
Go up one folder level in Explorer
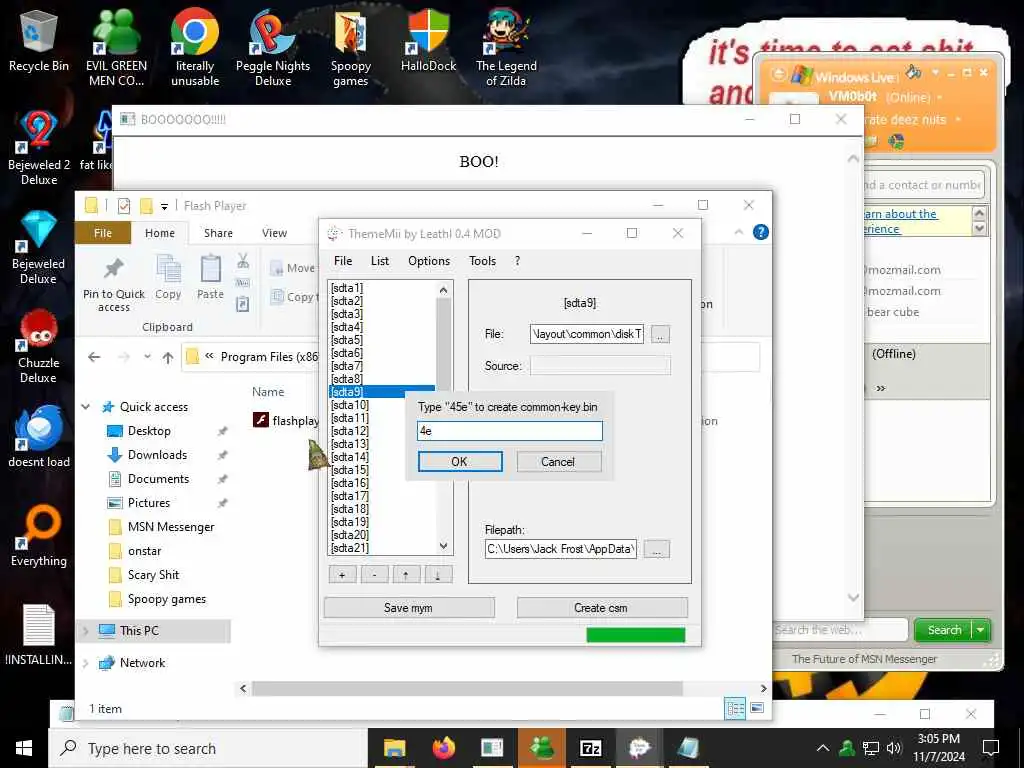click(x=168, y=357)
